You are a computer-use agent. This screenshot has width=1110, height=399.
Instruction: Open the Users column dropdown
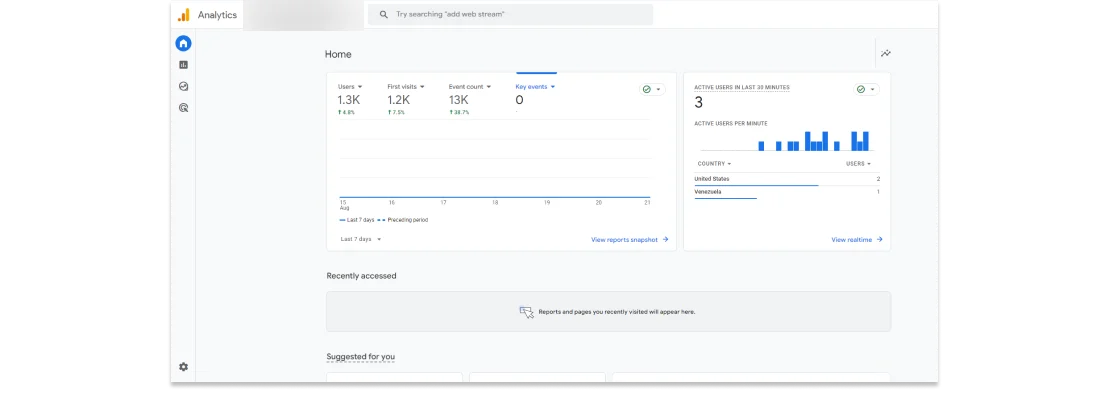coord(859,163)
